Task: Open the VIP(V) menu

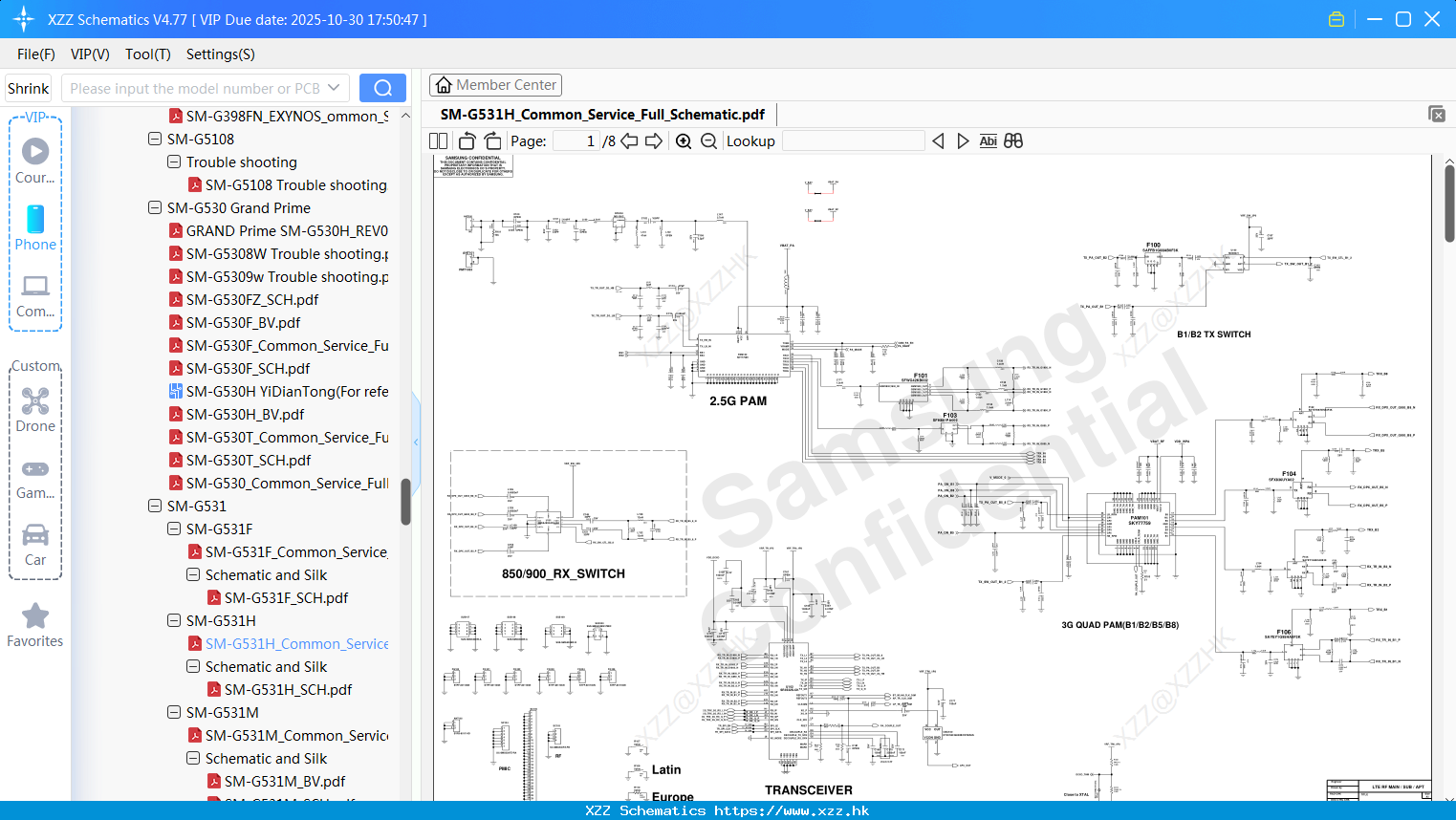Action: tap(90, 54)
